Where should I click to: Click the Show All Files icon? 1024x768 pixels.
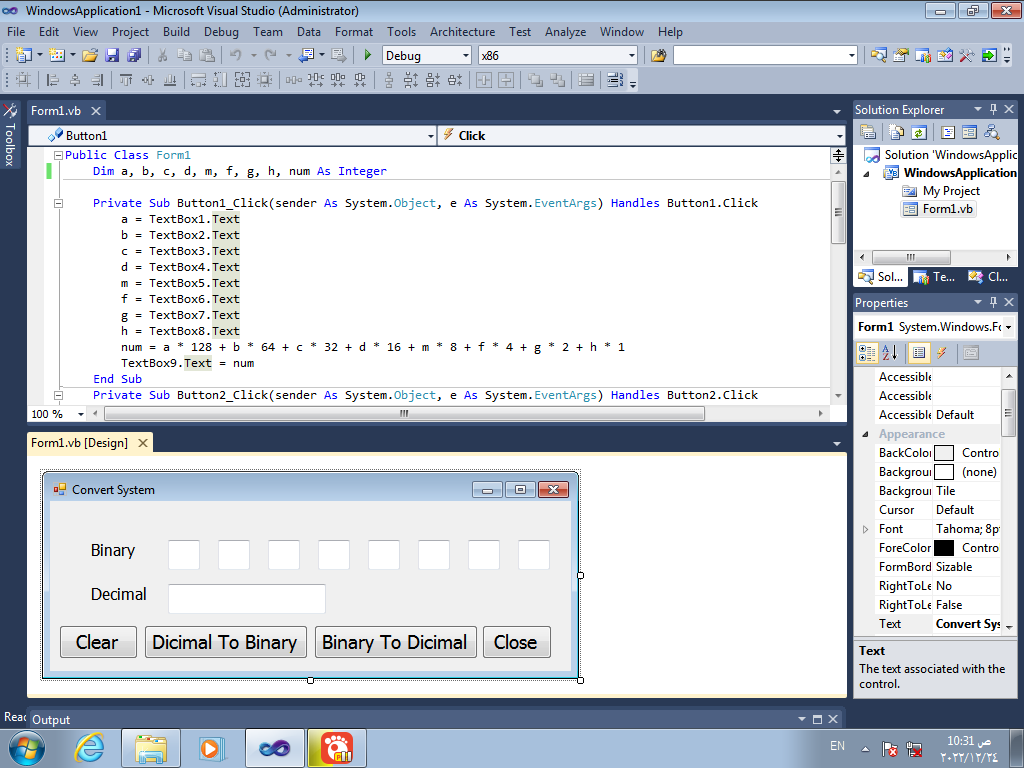click(x=896, y=132)
